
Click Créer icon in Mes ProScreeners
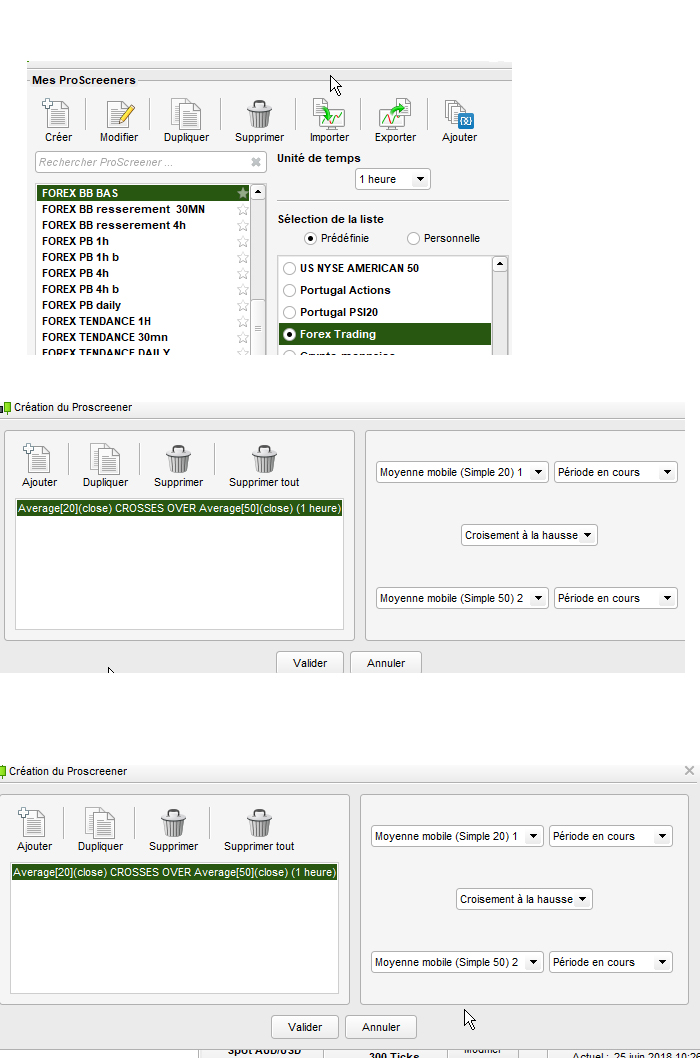(57, 113)
